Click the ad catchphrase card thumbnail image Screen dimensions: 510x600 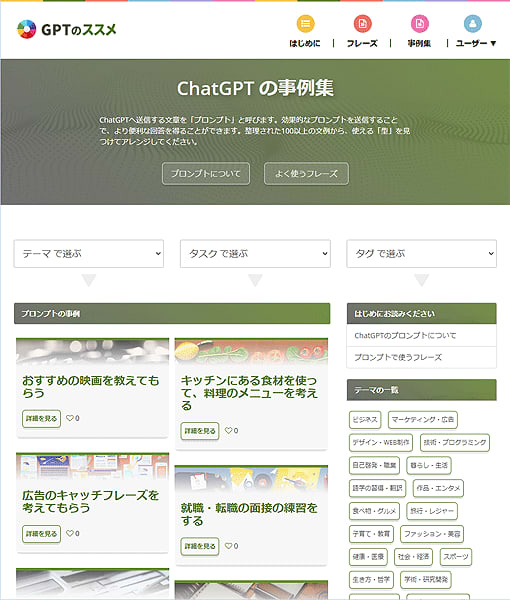(x=92, y=467)
